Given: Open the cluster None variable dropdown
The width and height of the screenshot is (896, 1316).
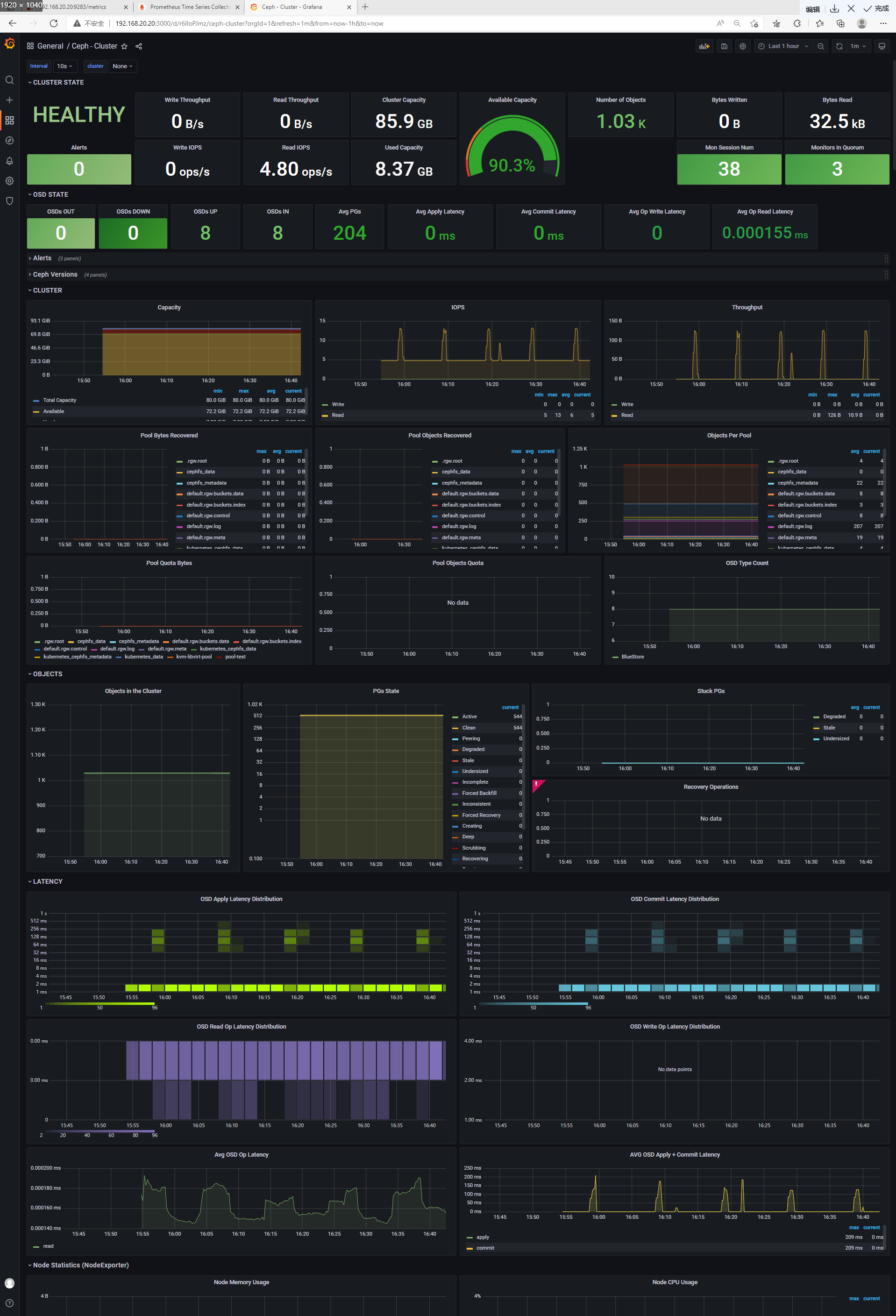Looking at the screenshot, I should coord(123,66).
